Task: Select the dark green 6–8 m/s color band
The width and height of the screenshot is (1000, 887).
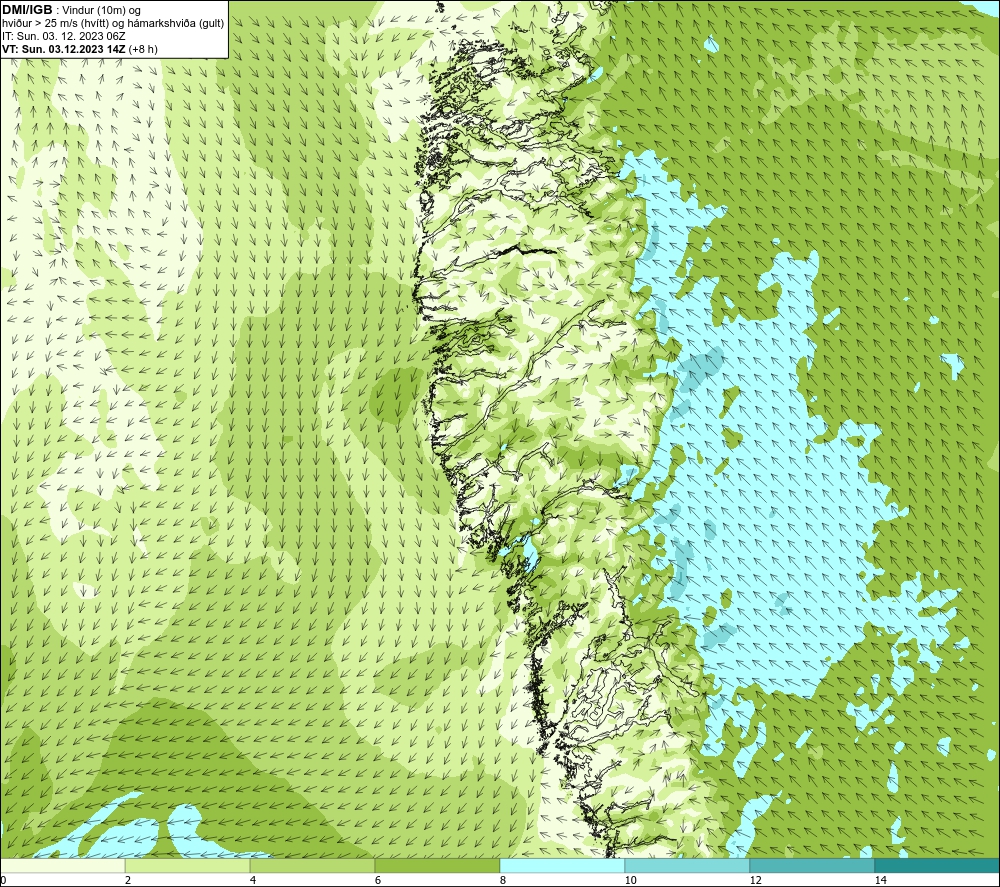Action: pyautogui.click(x=438, y=866)
